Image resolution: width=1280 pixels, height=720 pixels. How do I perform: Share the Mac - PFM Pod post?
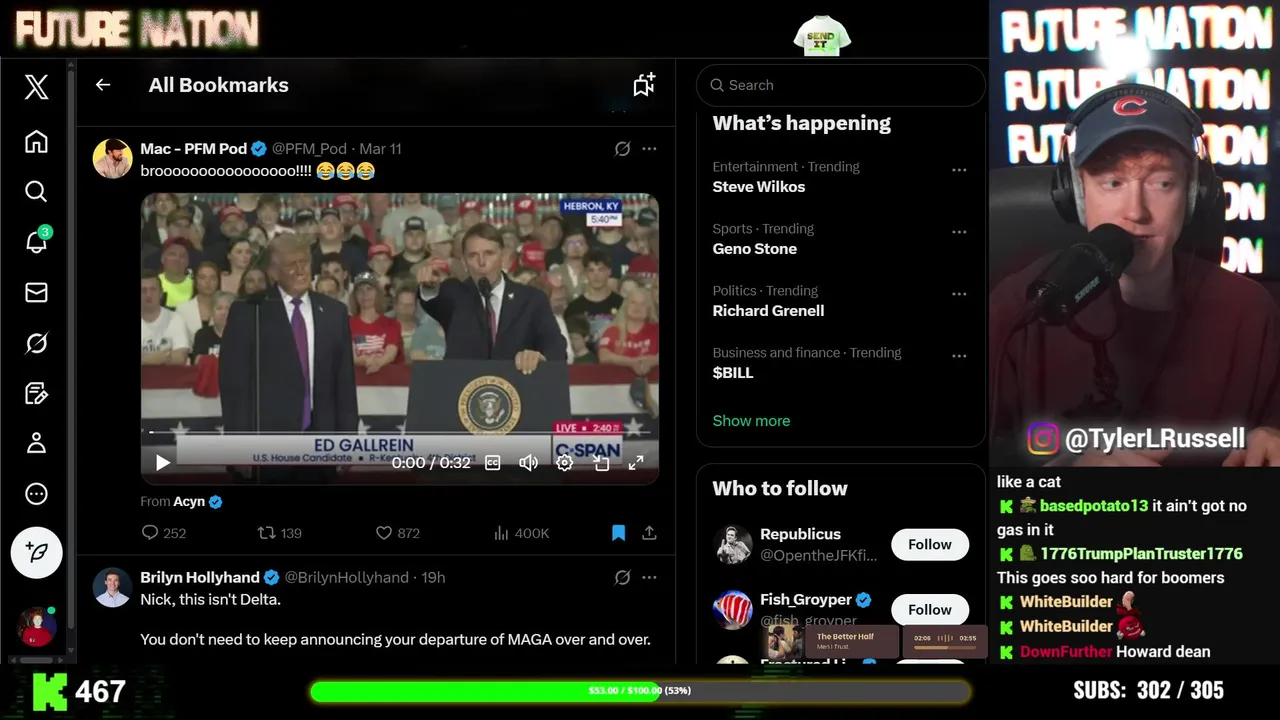(x=649, y=533)
